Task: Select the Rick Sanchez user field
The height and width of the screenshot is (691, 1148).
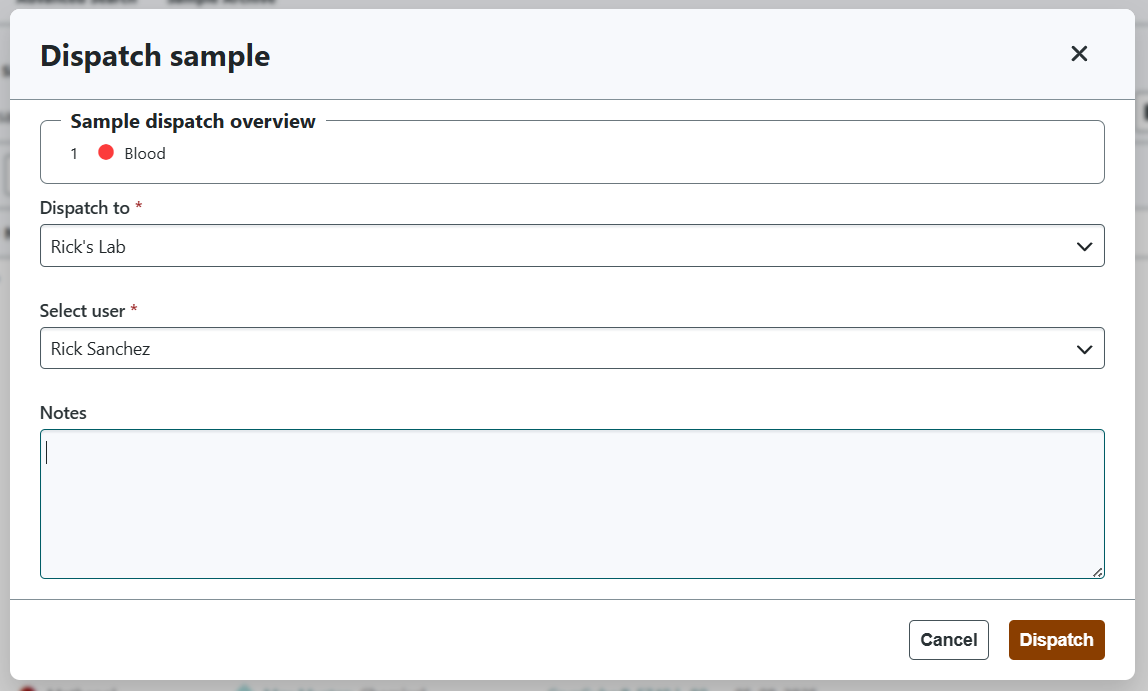Action: click(x=572, y=348)
